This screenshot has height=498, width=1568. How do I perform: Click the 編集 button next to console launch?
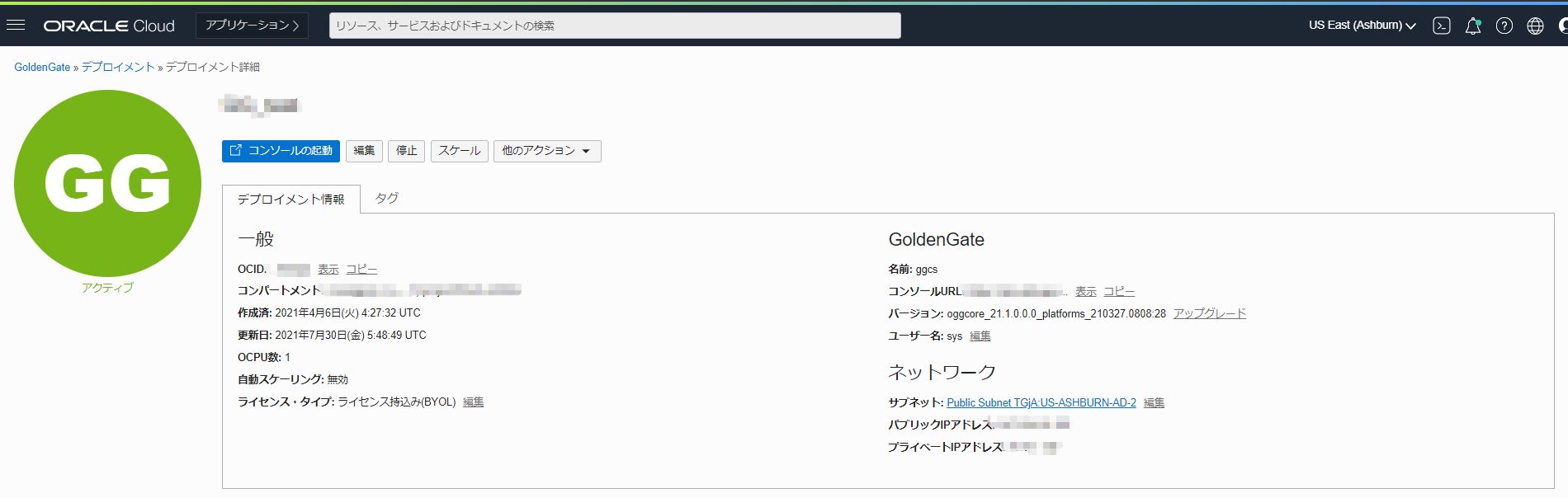coord(364,151)
